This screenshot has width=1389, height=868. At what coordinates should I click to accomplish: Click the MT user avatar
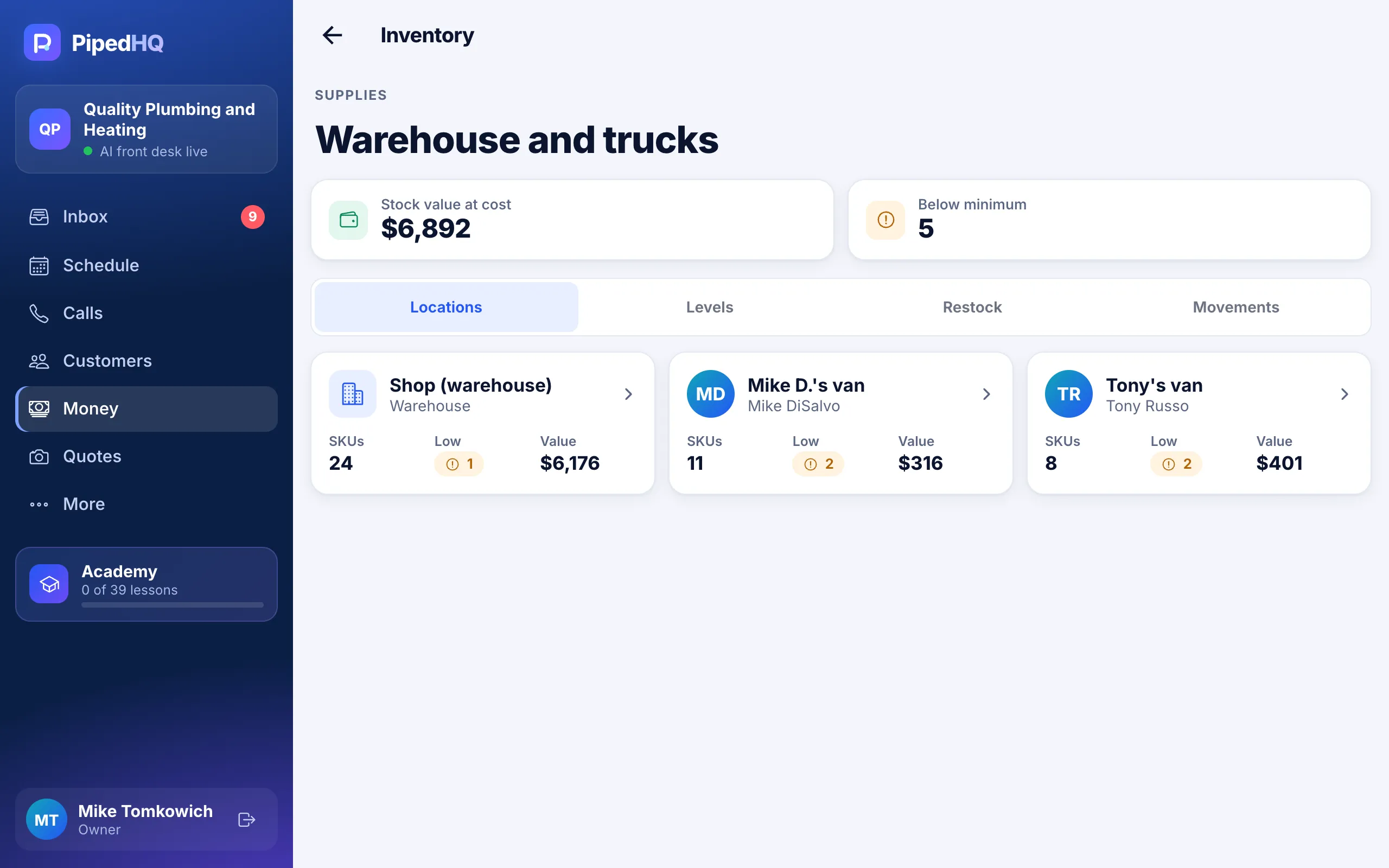tap(47, 820)
